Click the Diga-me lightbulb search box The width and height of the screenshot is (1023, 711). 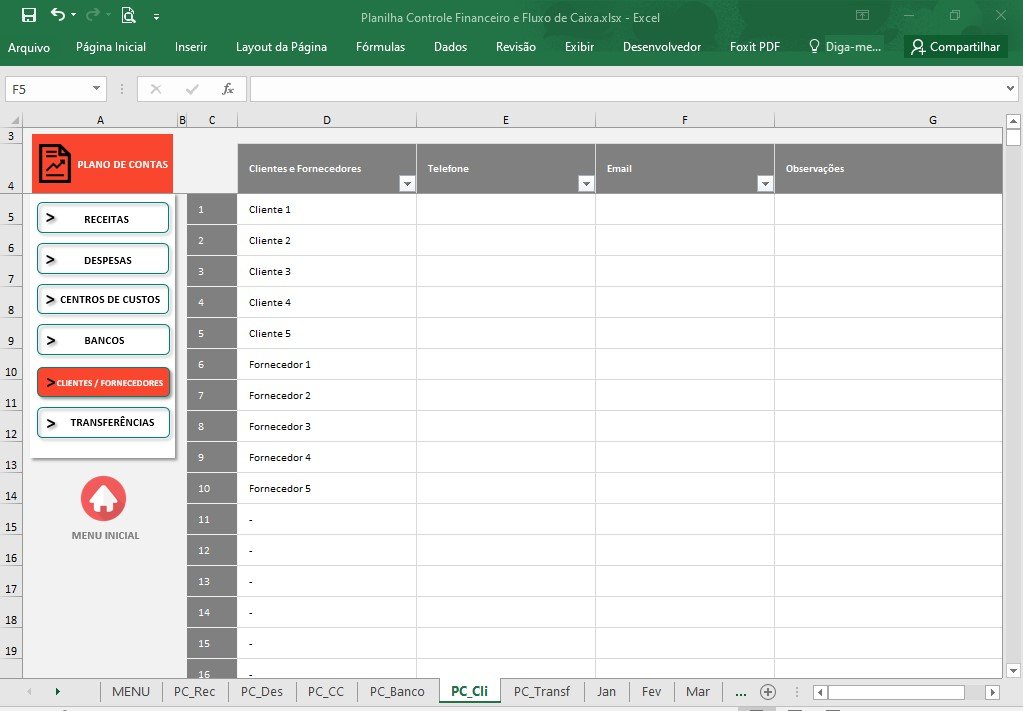coord(846,47)
